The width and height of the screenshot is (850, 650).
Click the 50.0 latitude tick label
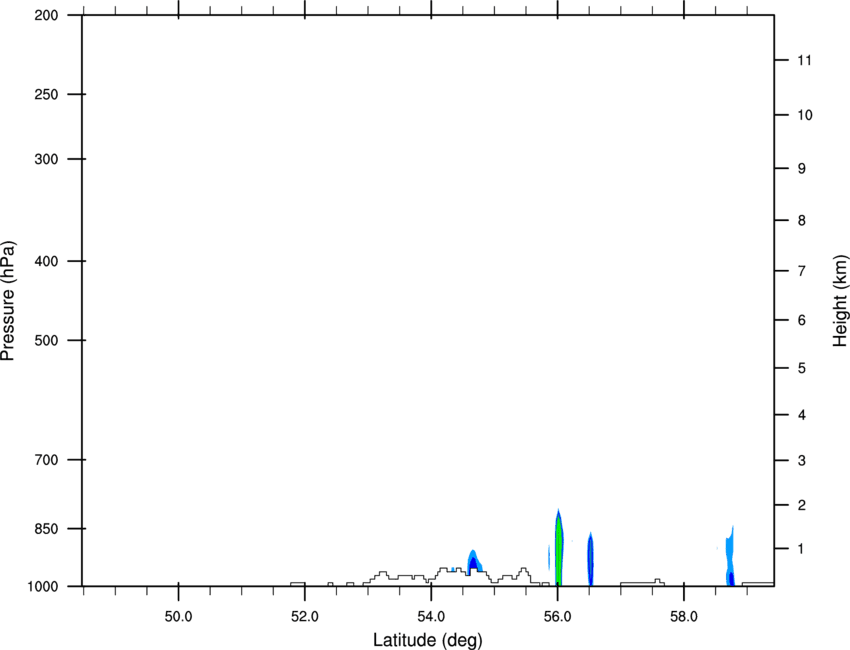(178, 617)
